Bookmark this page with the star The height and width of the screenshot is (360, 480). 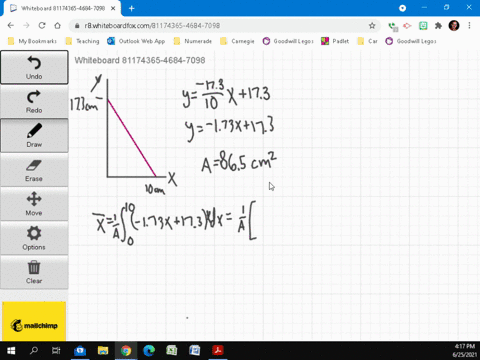[x=372, y=26]
